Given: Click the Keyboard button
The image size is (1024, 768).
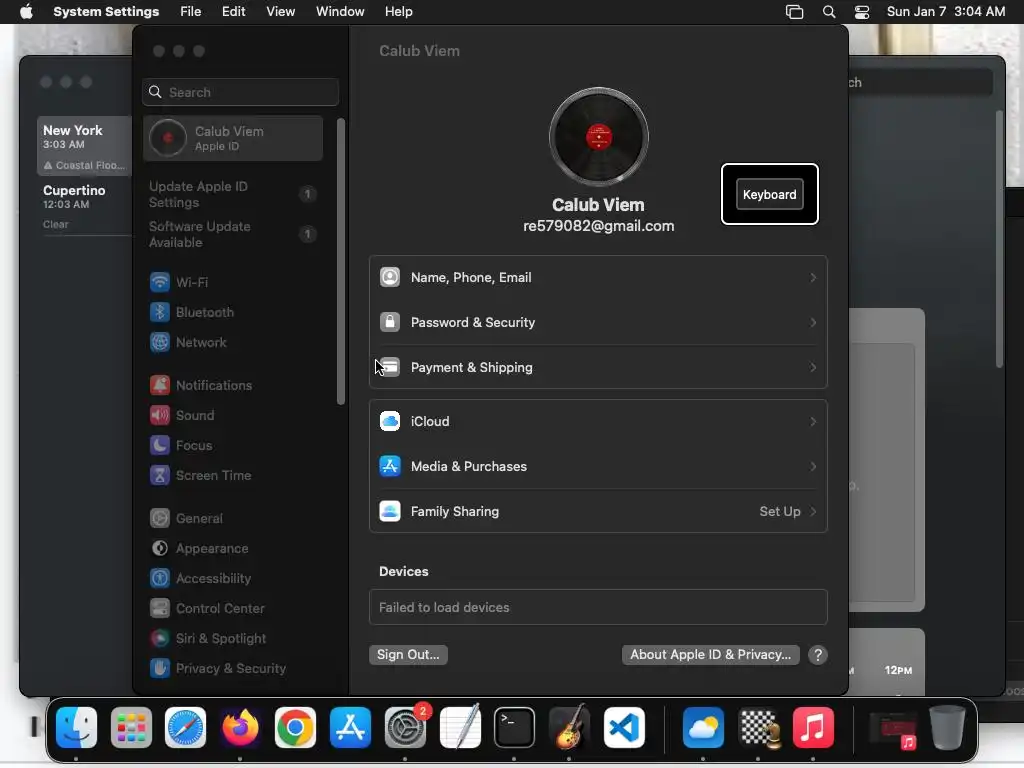Looking at the screenshot, I should 769,195.
